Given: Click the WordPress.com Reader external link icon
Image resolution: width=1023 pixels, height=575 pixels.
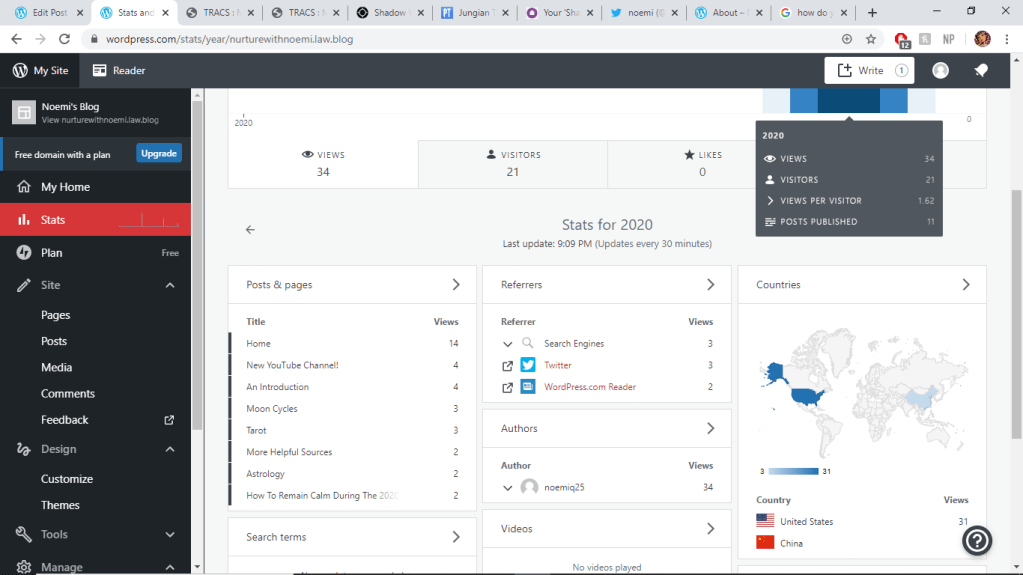Looking at the screenshot, I should click(507, 387).
